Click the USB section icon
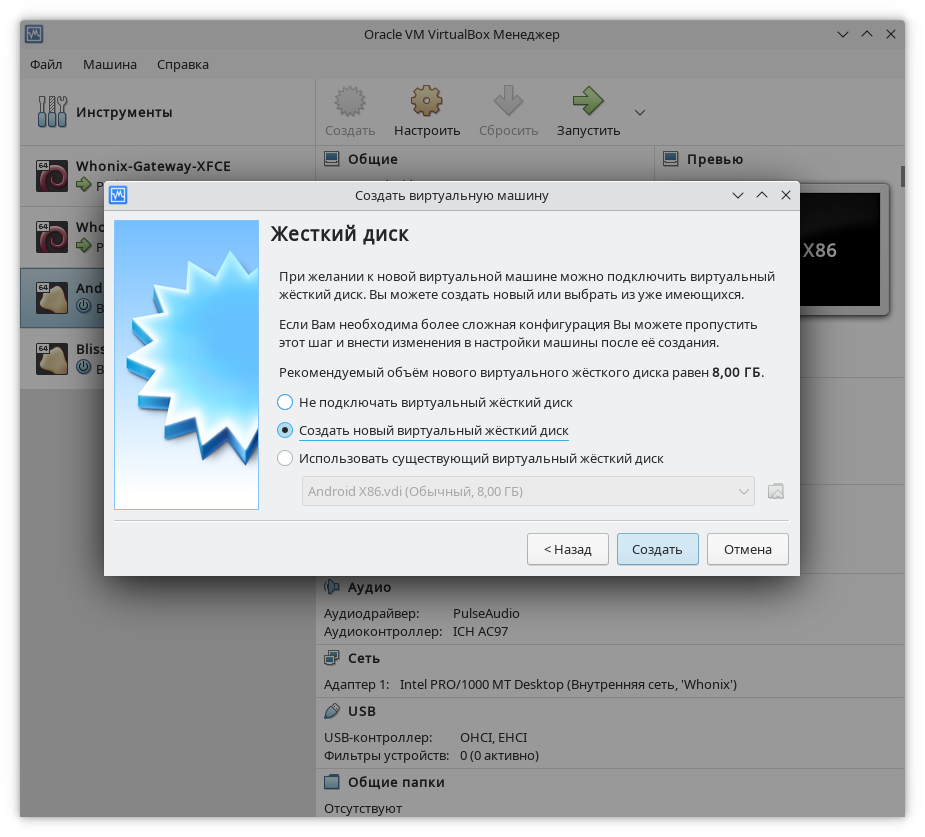This screenshot has height=837, width=925. [x=332, y=711]
